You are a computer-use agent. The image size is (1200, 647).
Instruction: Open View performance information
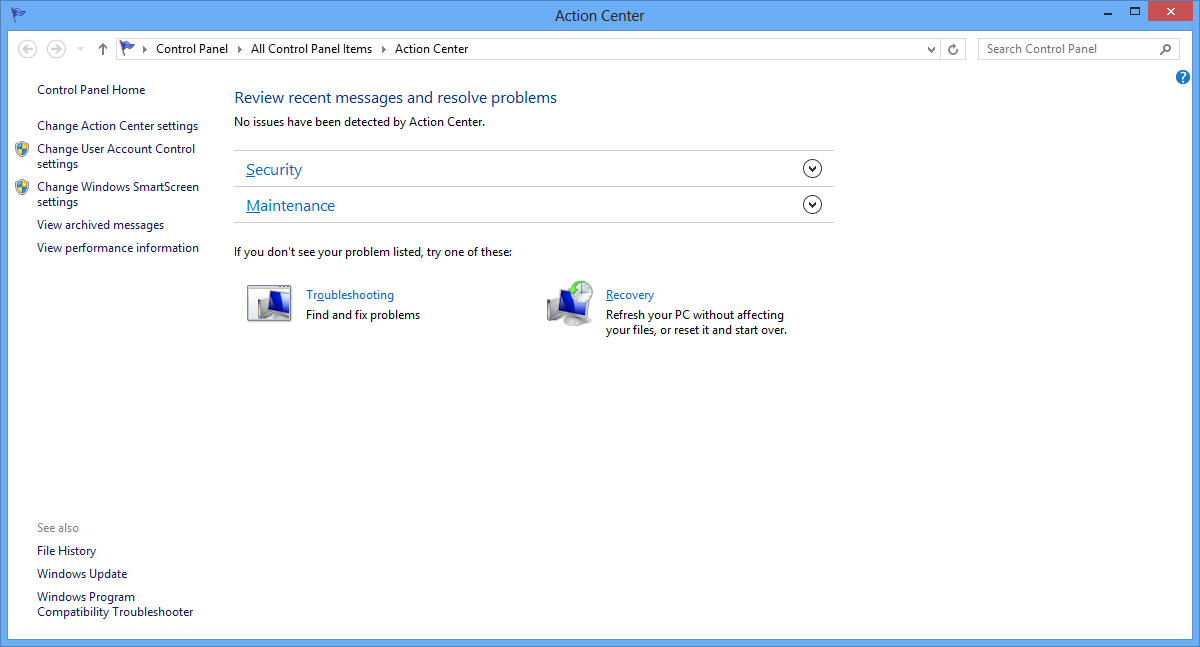click(x=118, y=248)
